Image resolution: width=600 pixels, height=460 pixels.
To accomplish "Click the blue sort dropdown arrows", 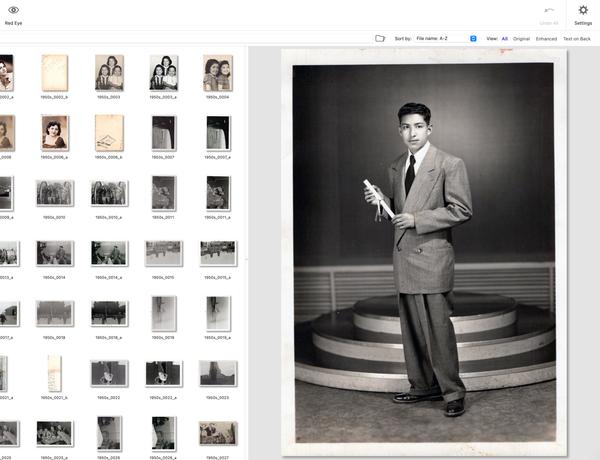I will (x=473, y=38).
